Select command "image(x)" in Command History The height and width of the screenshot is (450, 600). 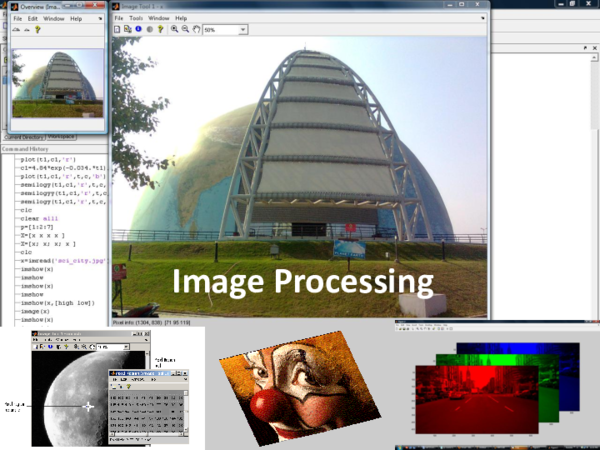pyautogui.click(x=35, y=311)
